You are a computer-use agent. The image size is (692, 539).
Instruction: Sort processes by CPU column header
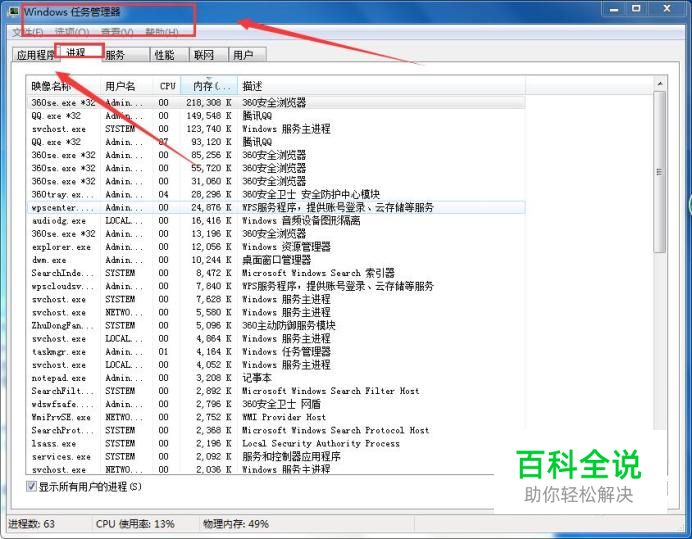(x=167, y=86)
